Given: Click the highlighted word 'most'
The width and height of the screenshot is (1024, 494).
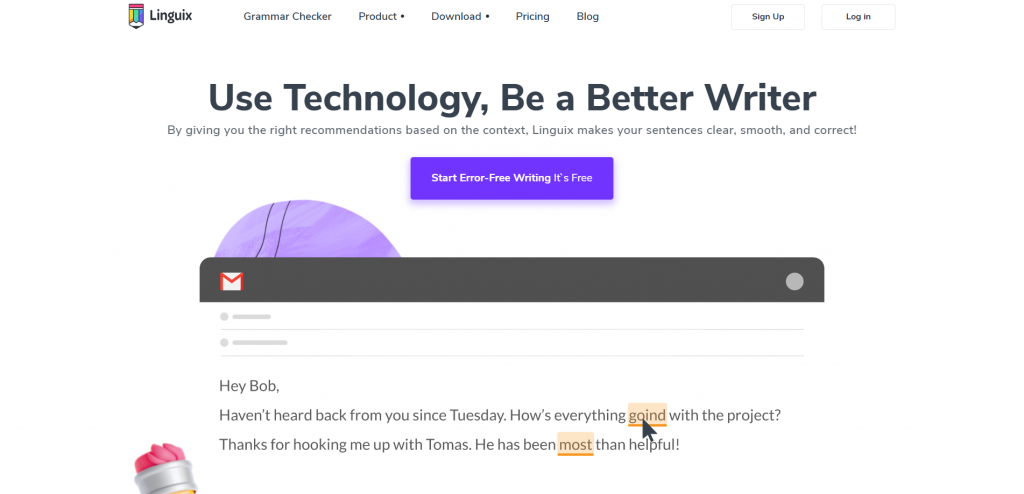Looking at the screenshot, I should (x=575, y=444).
